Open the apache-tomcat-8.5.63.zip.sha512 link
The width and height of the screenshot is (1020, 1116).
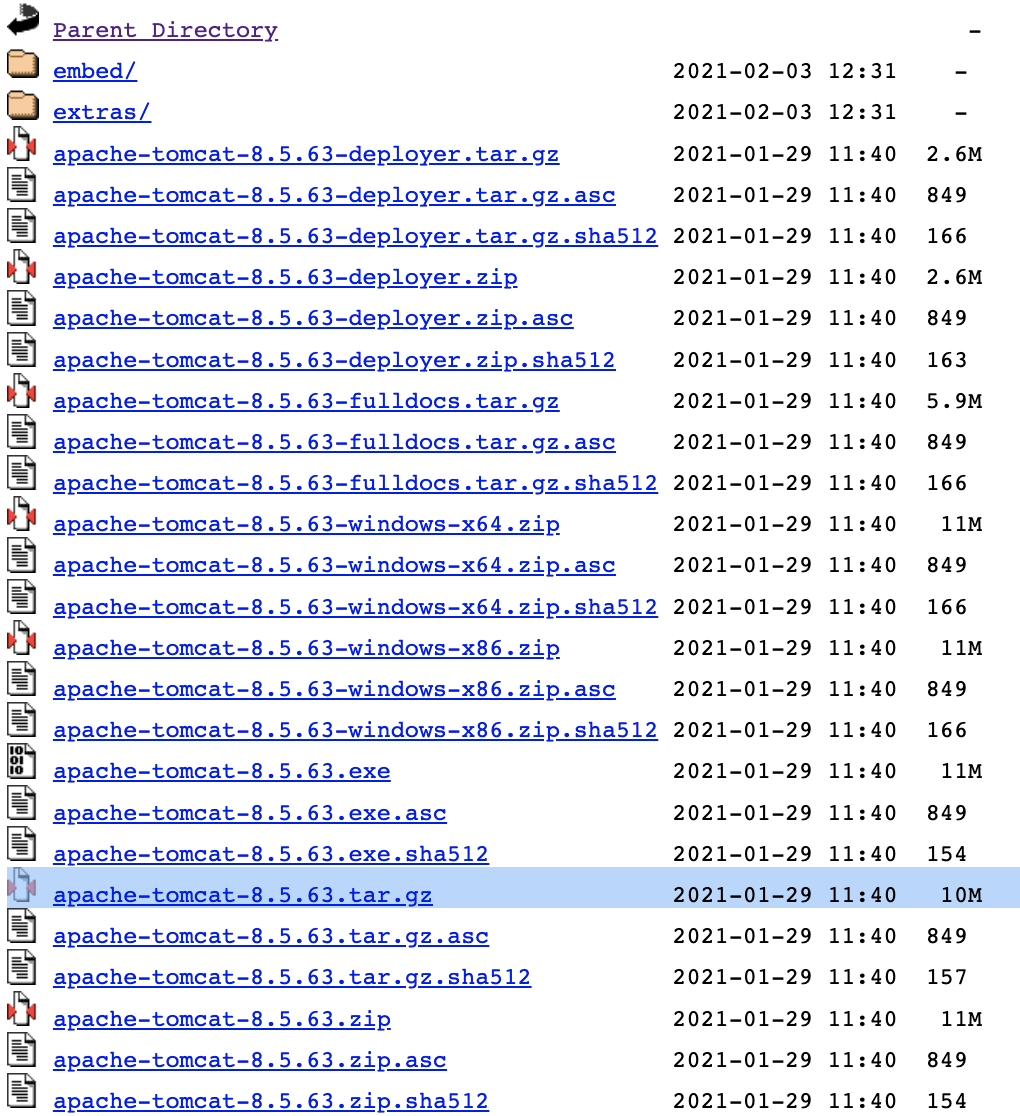click(x=270, y=1101)
